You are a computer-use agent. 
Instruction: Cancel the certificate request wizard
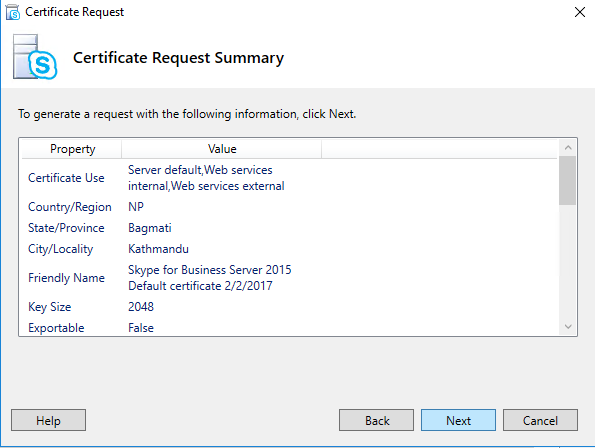point(540,420)
